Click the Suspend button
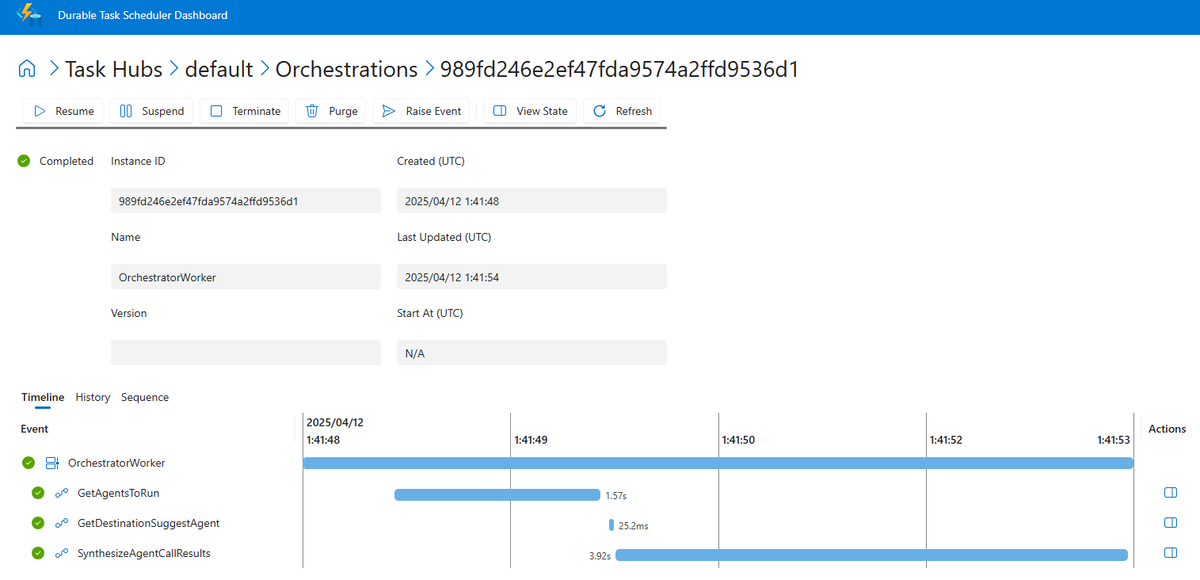The height and width of the screenshot is (580, 1200). tap(152, 111)
